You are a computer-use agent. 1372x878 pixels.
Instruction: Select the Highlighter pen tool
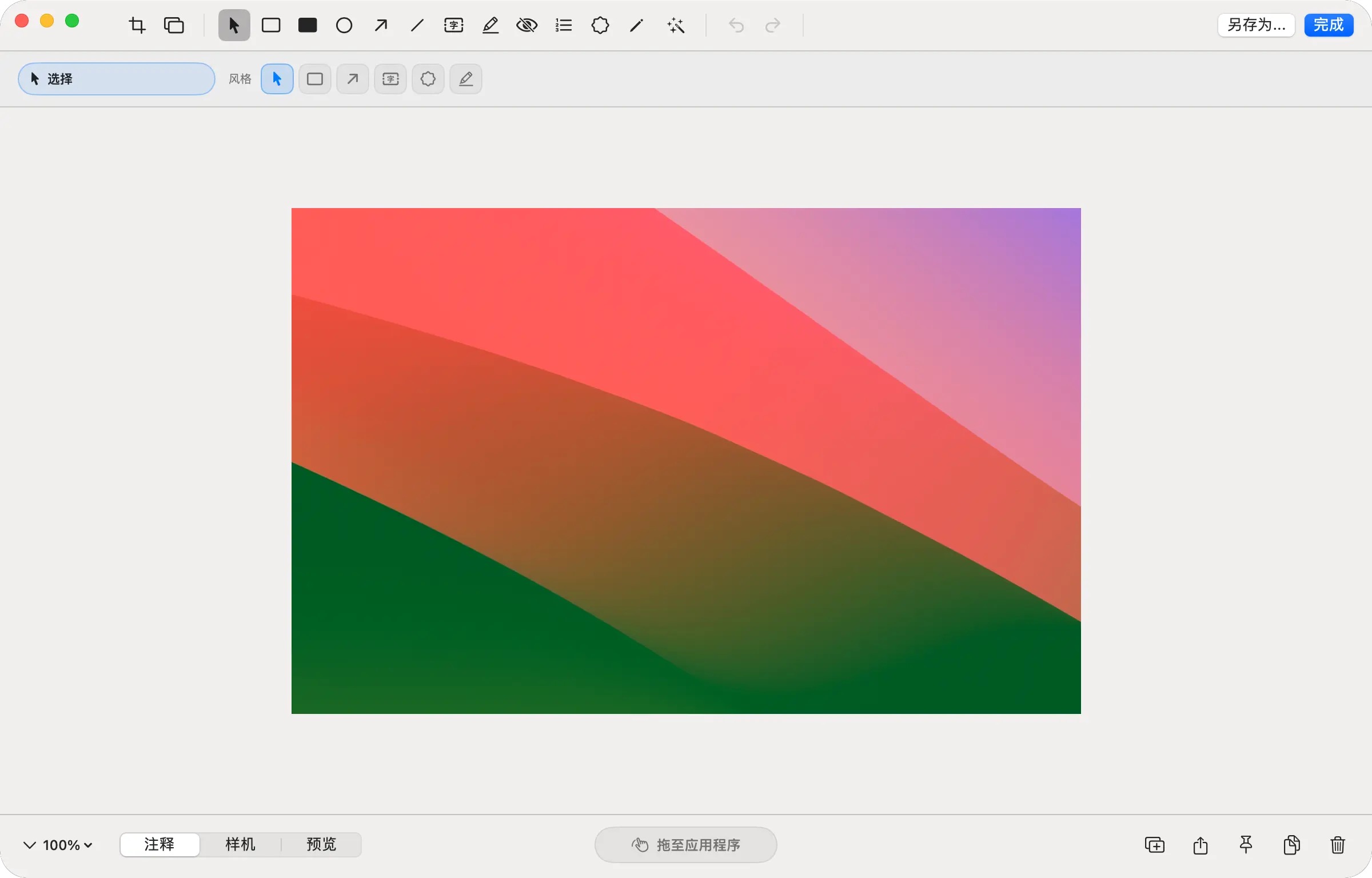coord(490,25)
